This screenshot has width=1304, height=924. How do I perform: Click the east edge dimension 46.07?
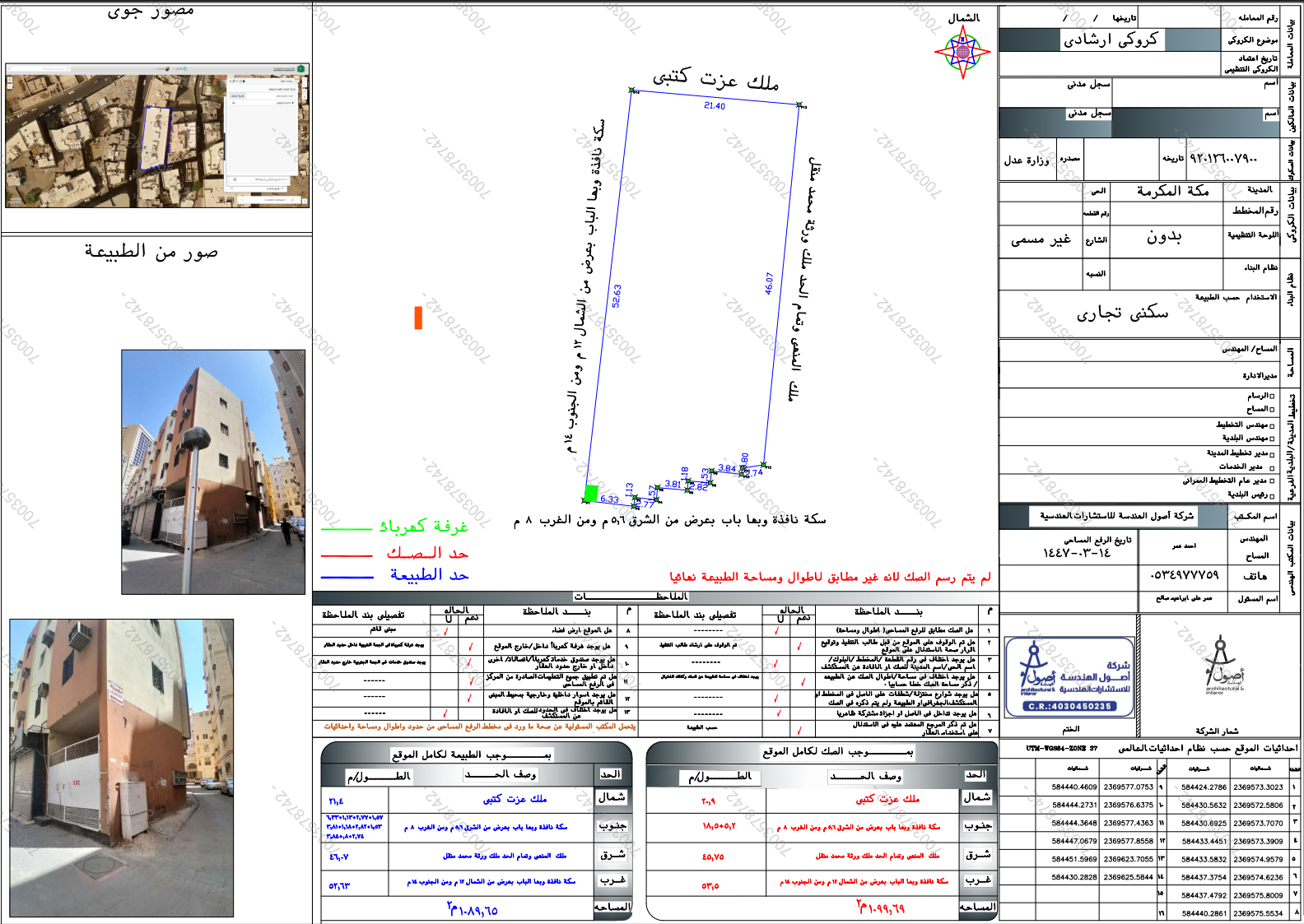pyautogui.click(x=769, y=283)
